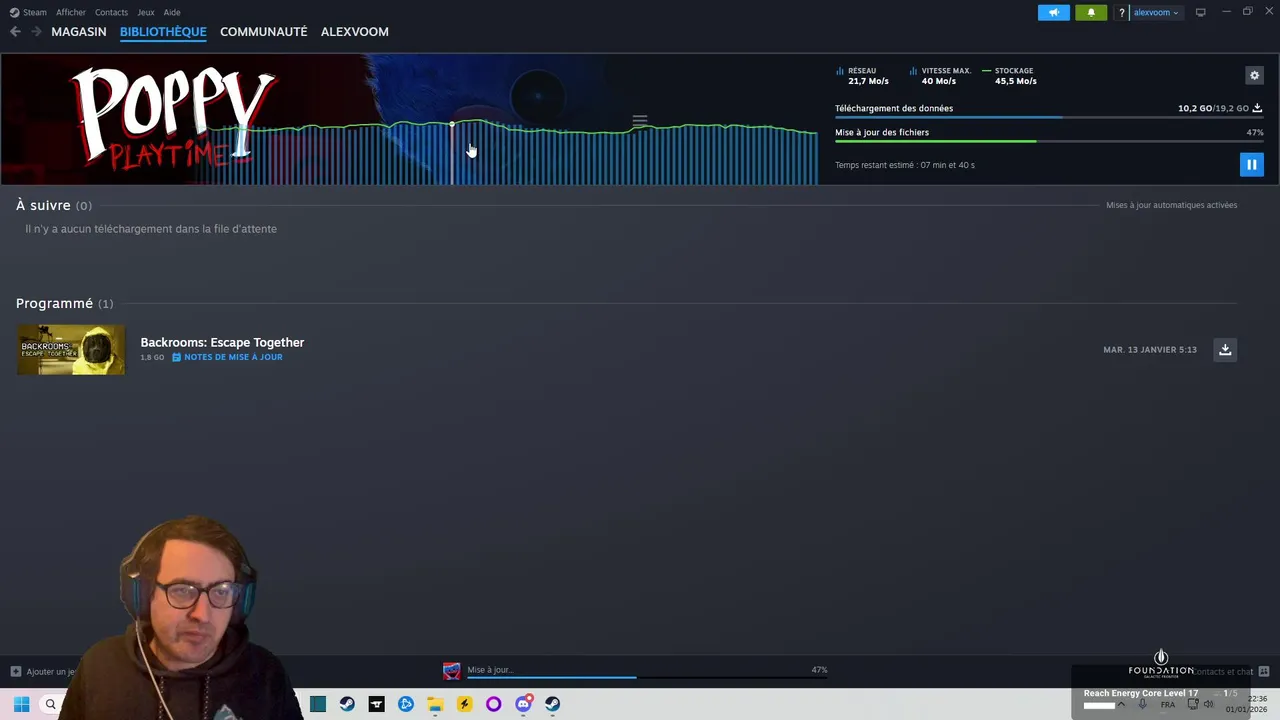
Task: Click the Téléchargement des données progress bar
Action: [x=1049, y=118]
